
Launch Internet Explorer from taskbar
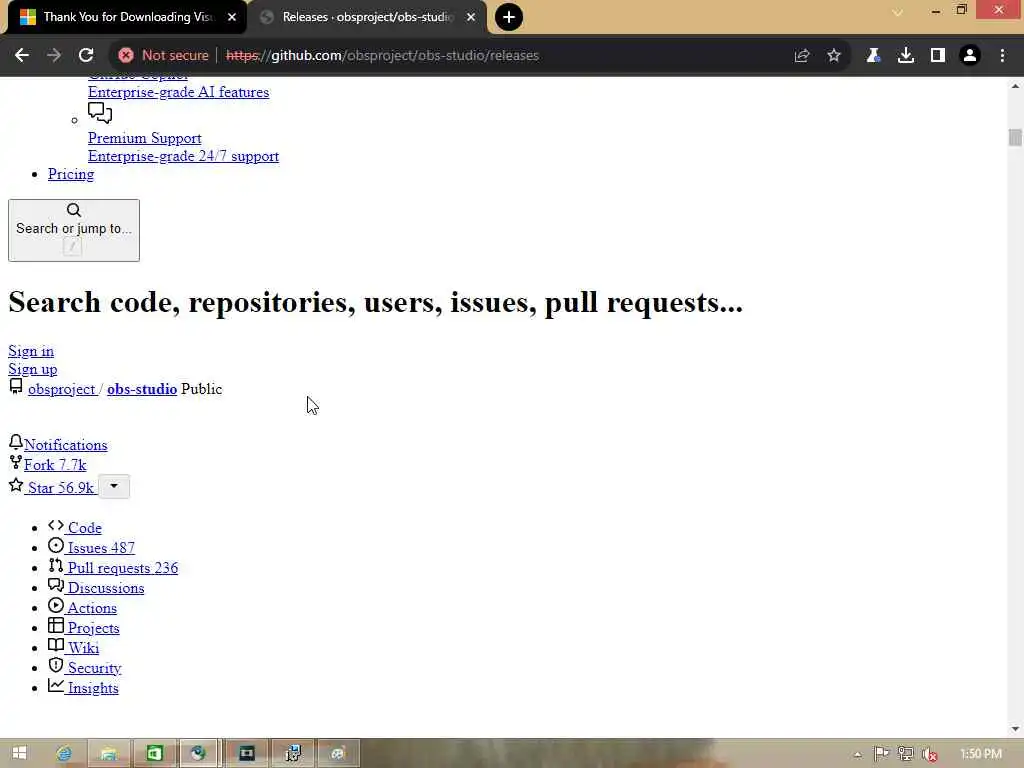coord(63,754)
